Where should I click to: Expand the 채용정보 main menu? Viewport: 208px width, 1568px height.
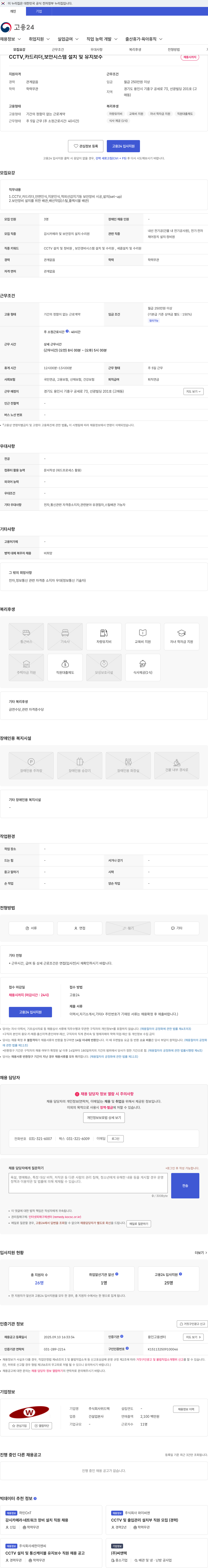[10, 39]
